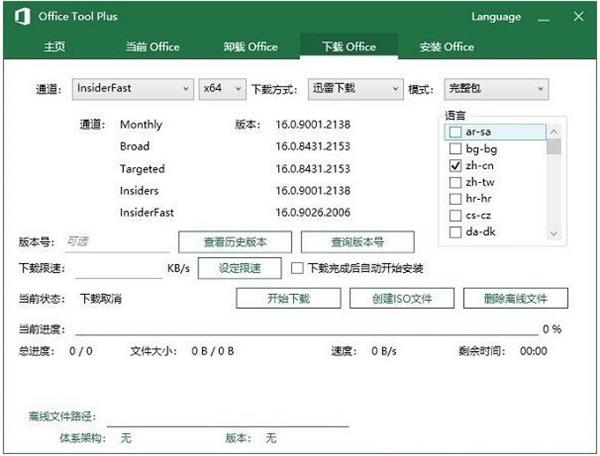Click version 16.0.9026.2006
This screenshot has width=600, height=456.
click(x=313, y=213)
